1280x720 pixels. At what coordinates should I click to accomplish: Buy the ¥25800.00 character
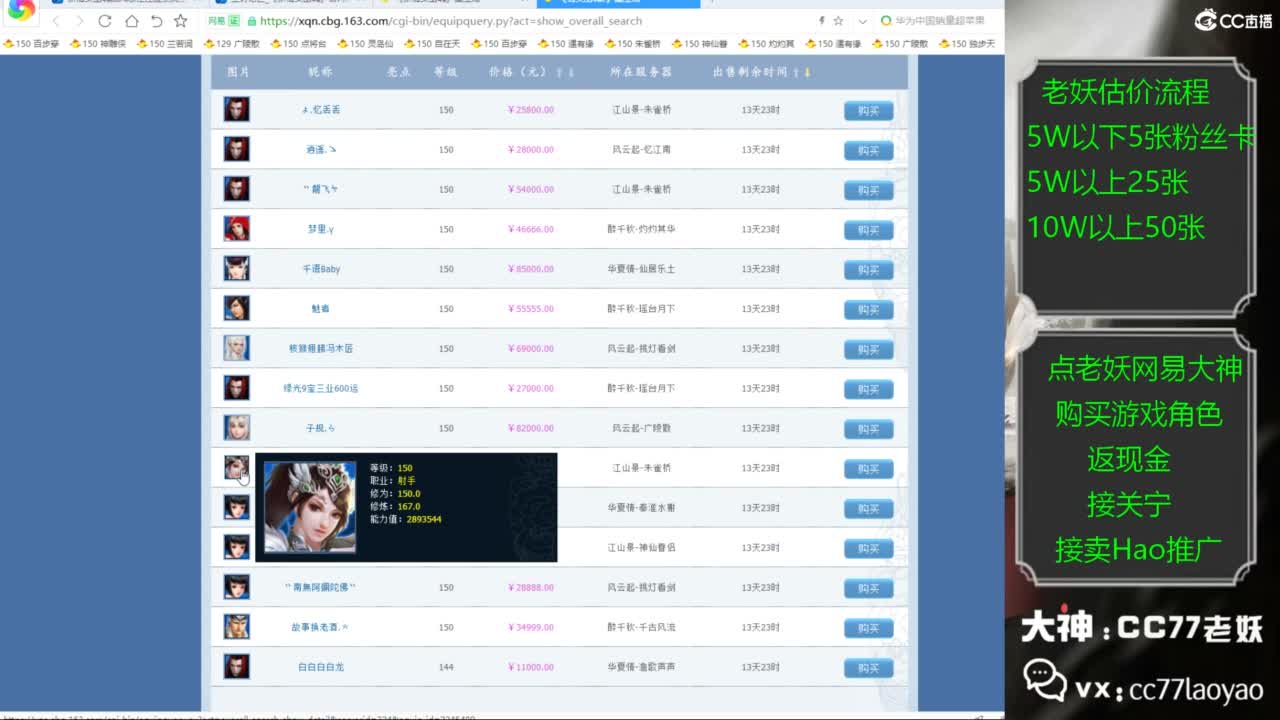[x=868, y=110]
